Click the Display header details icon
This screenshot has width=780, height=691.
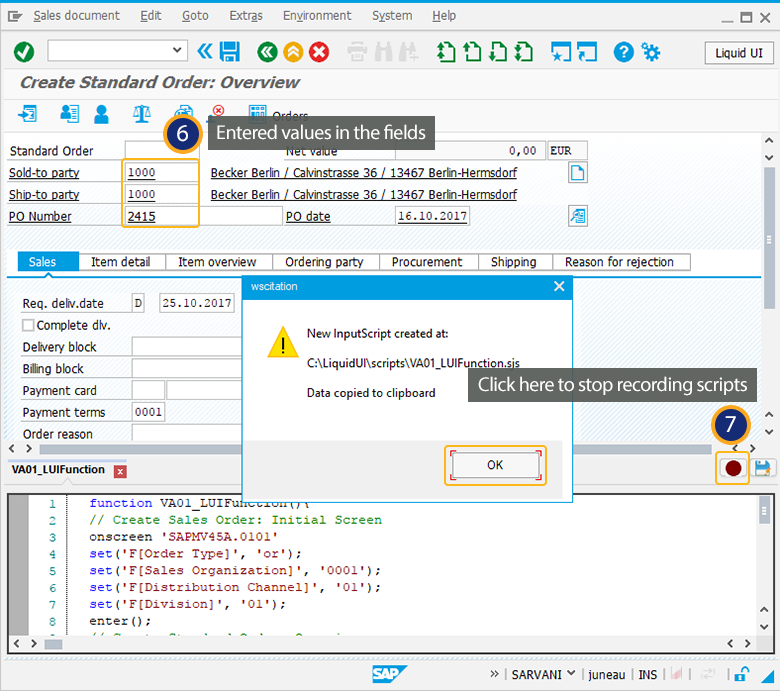(69, 113)
